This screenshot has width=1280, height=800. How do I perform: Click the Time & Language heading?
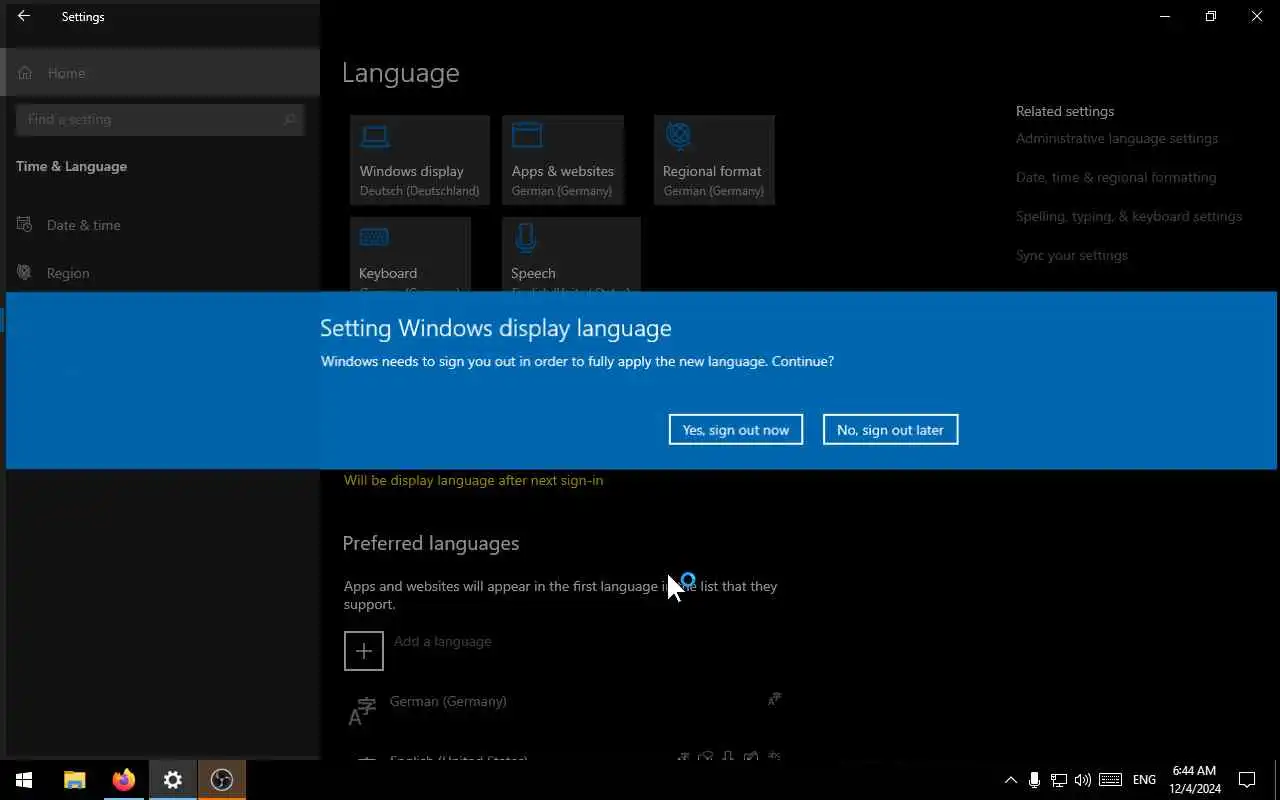coord(71,166)
